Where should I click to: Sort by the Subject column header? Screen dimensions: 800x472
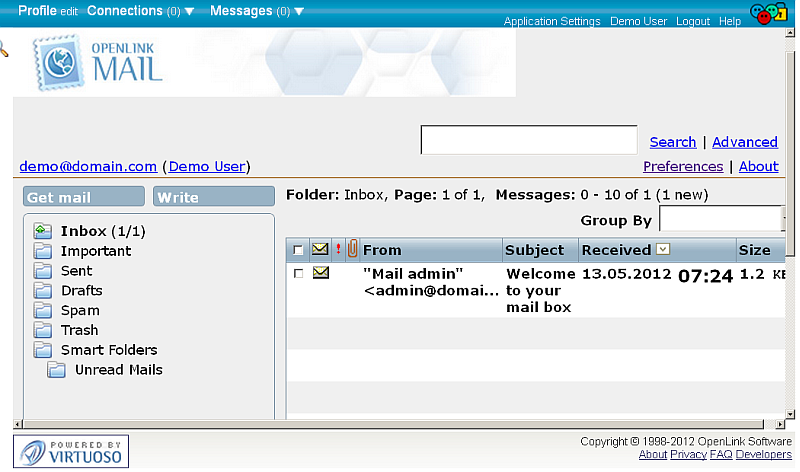(x=534, y=250)
